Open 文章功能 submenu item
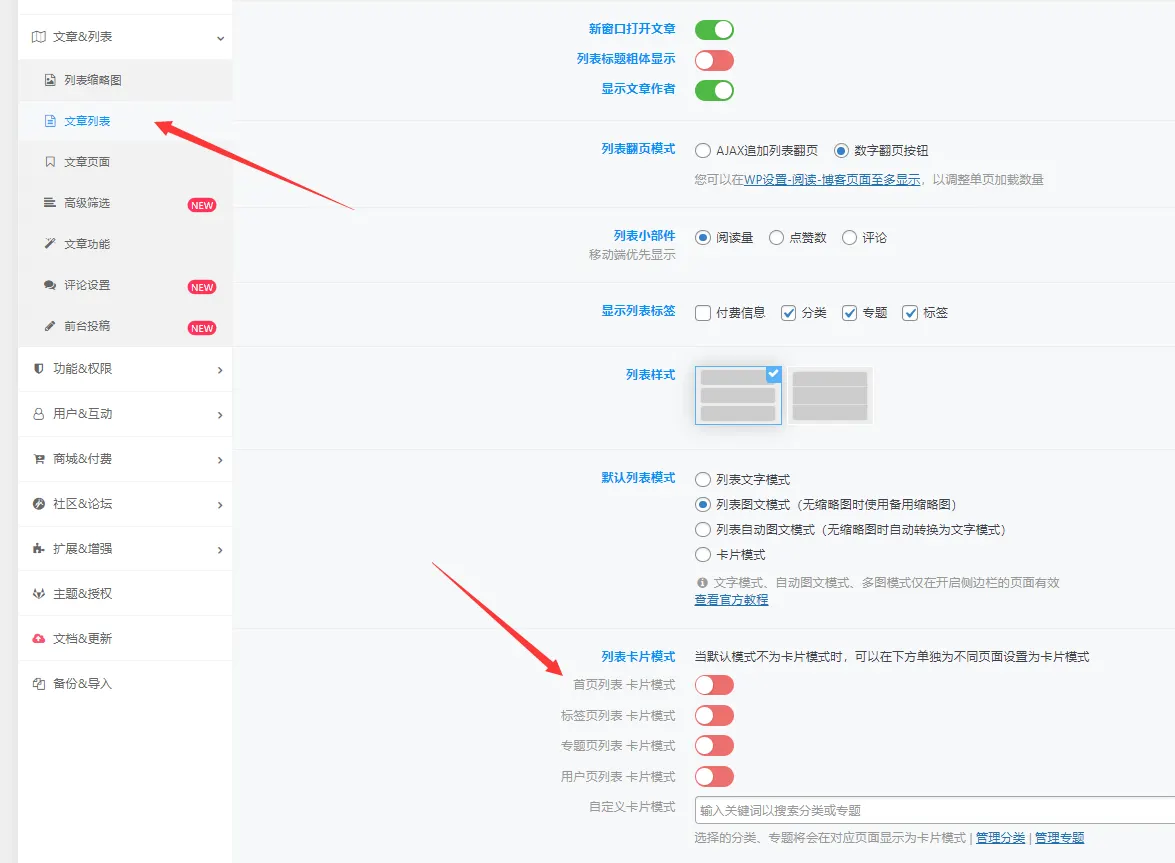1175x863 pixels. 125,244
